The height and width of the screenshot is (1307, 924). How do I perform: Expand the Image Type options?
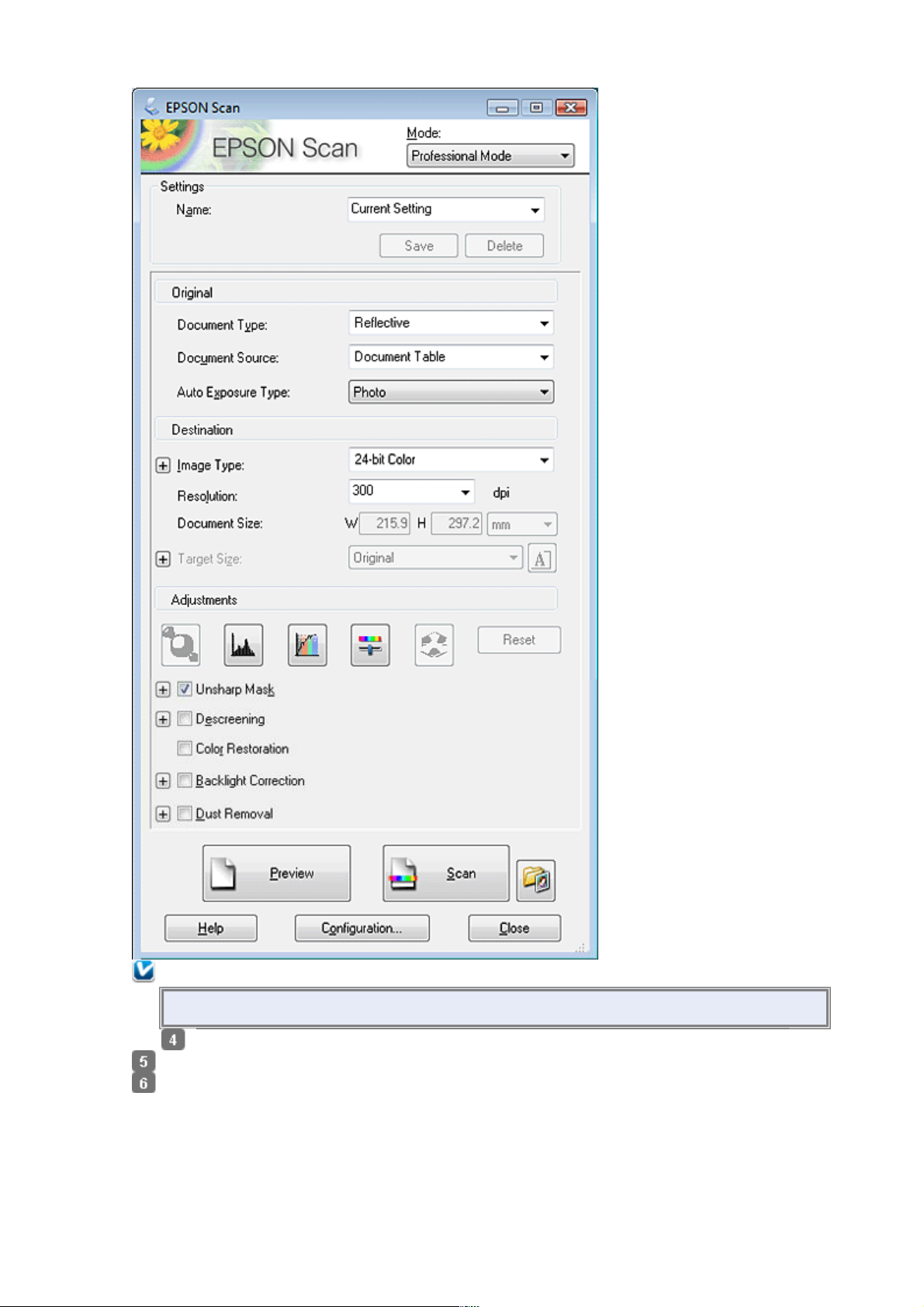pyautogui.click(x=163, y=465)
